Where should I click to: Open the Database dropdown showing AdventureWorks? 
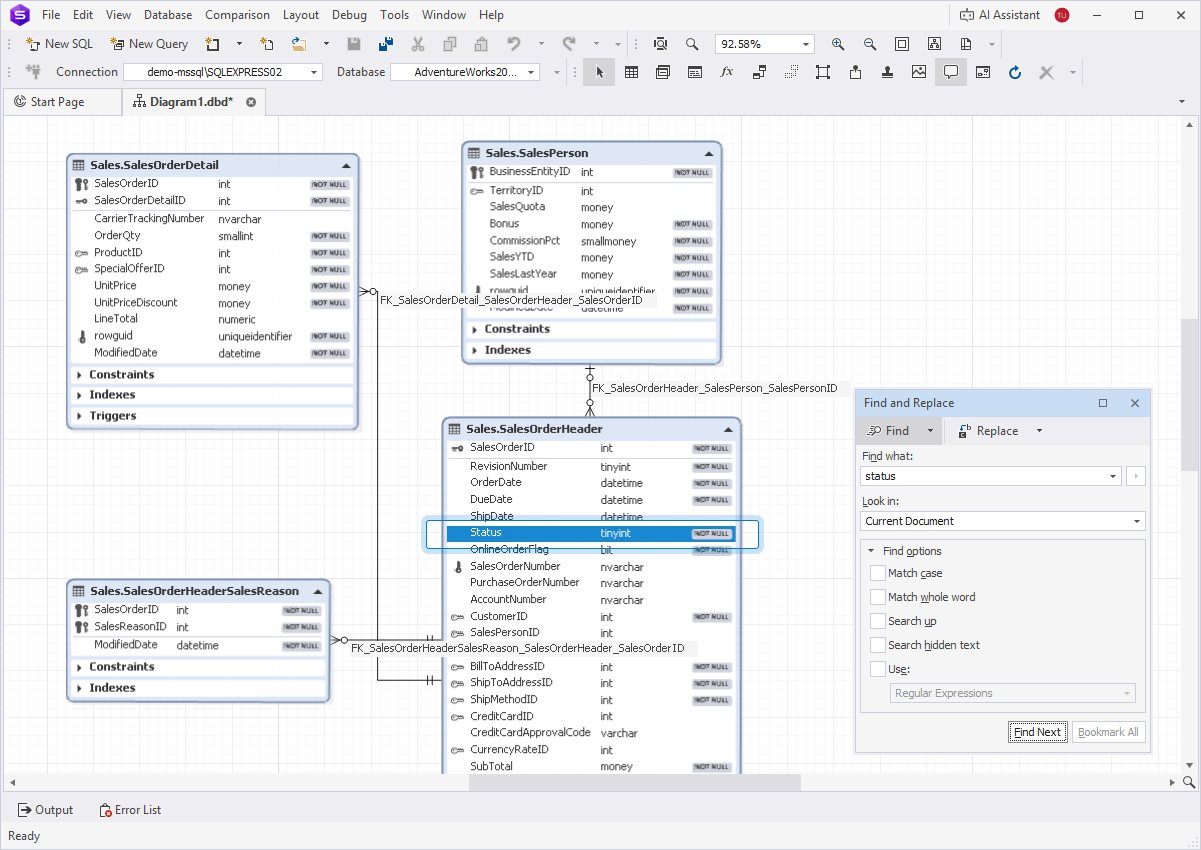coord(533,71)
